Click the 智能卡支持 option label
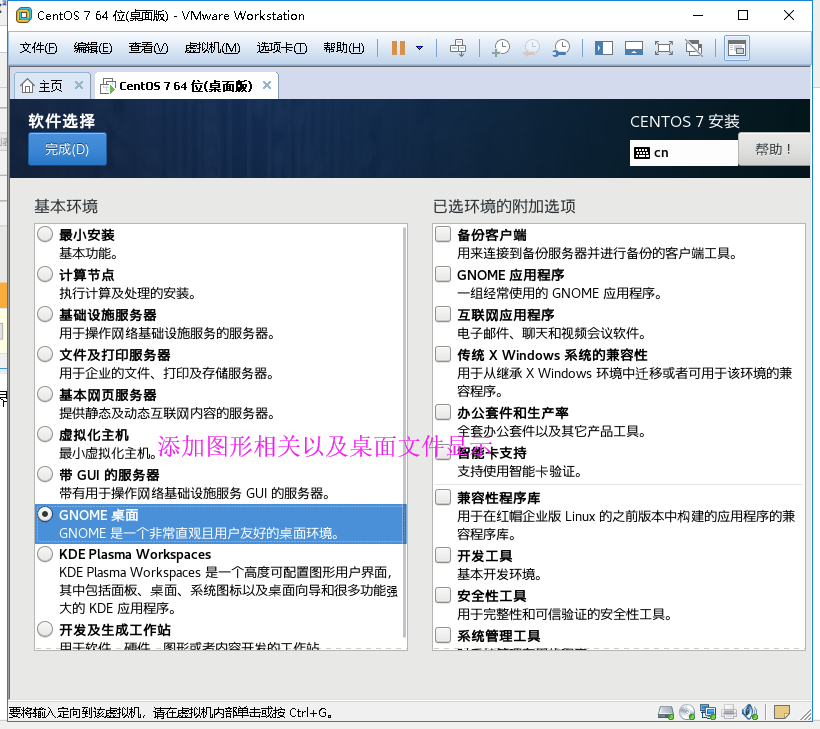This screenshot has height=729, width=820. tap(492, 453)
